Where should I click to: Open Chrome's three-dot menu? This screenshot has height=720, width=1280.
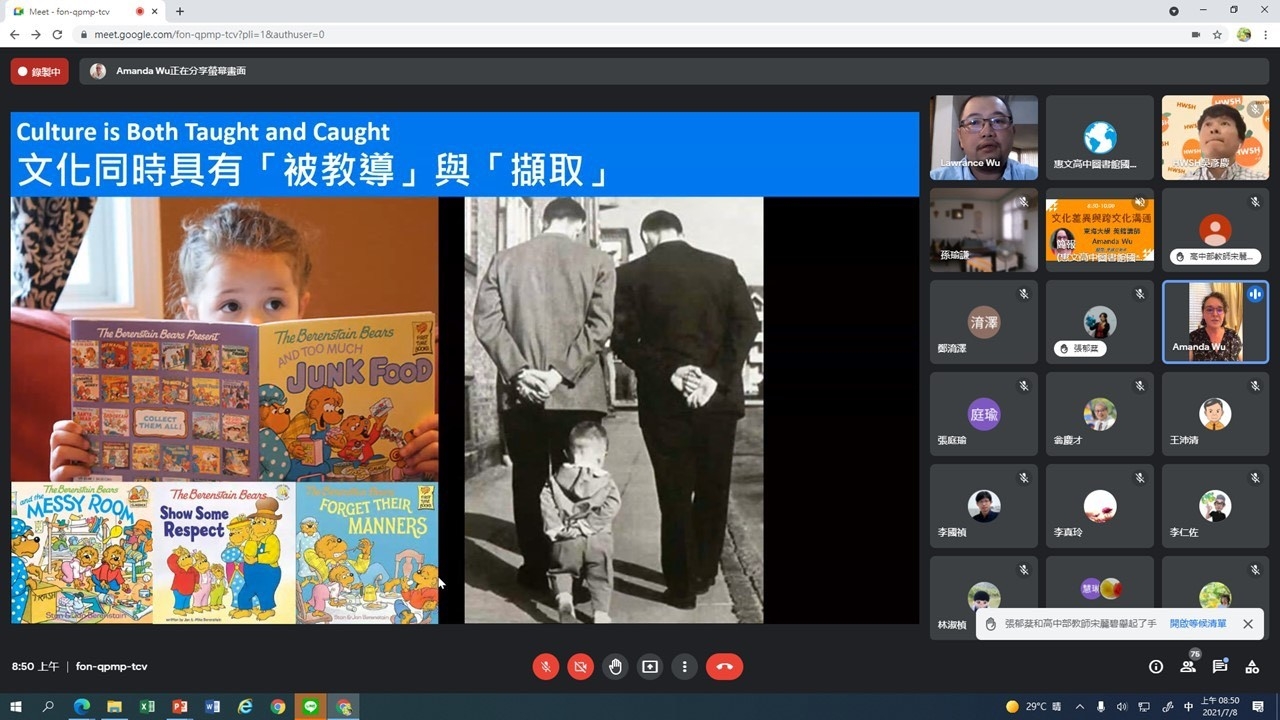(x=1266, y=34)
